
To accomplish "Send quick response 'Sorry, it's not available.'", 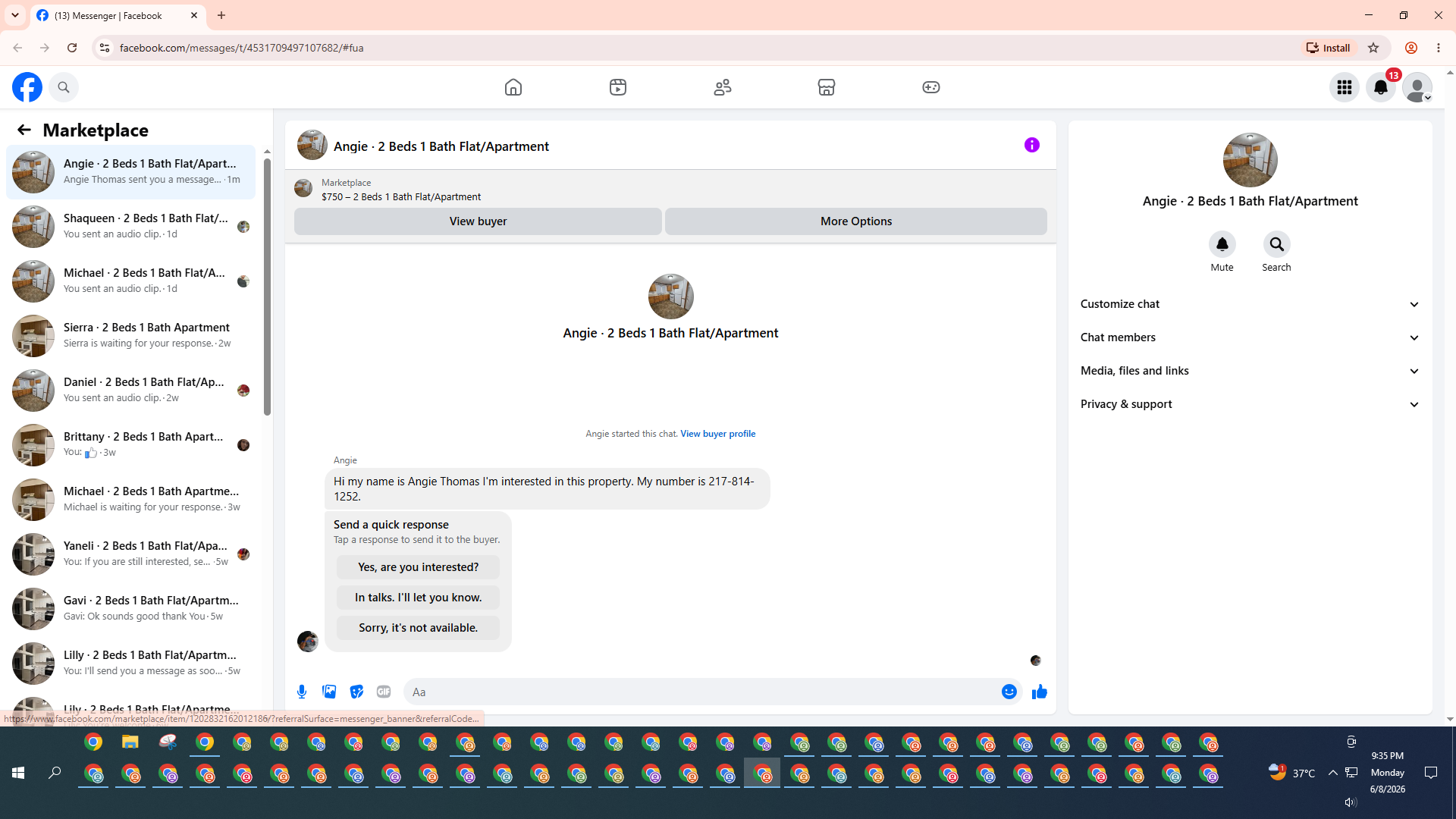I will point(418,628).
